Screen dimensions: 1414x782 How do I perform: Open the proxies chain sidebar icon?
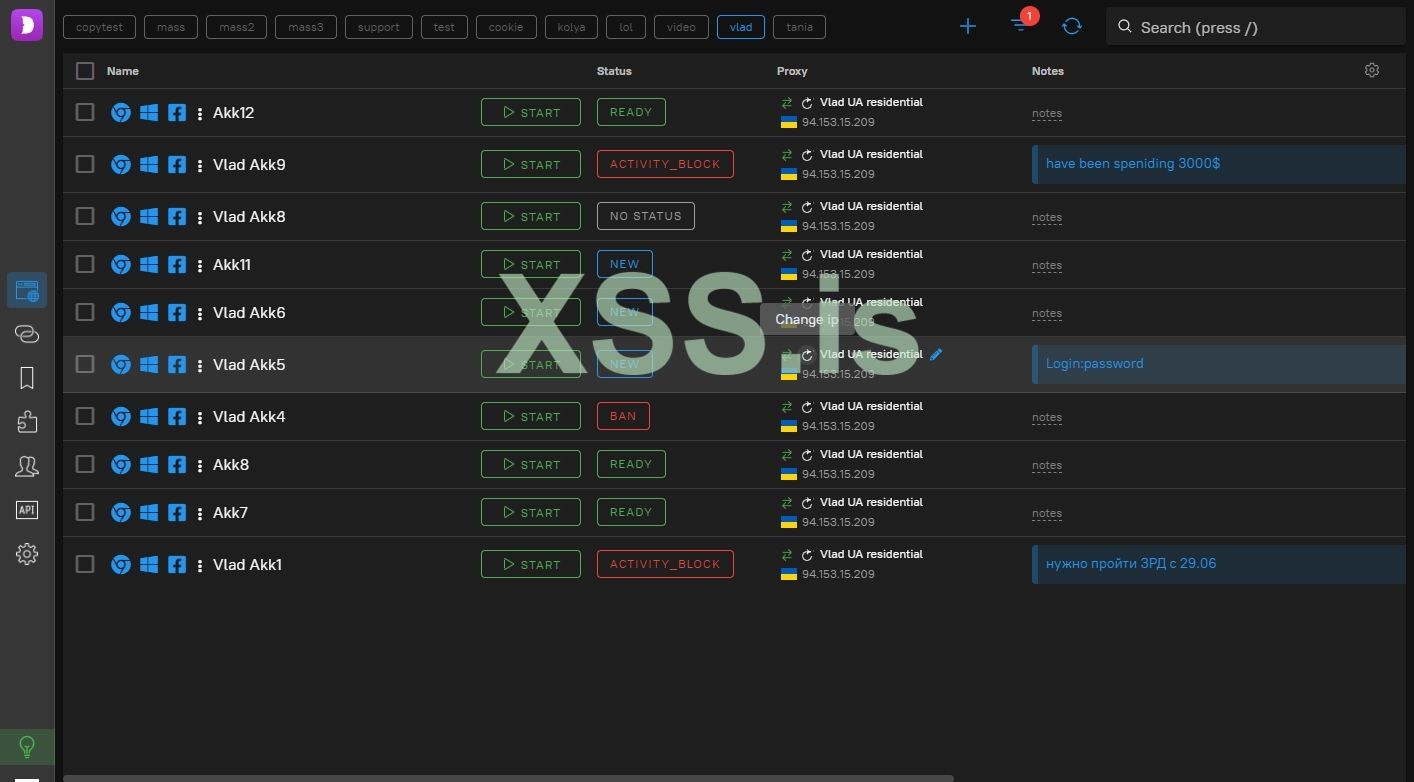coord(27,333)
